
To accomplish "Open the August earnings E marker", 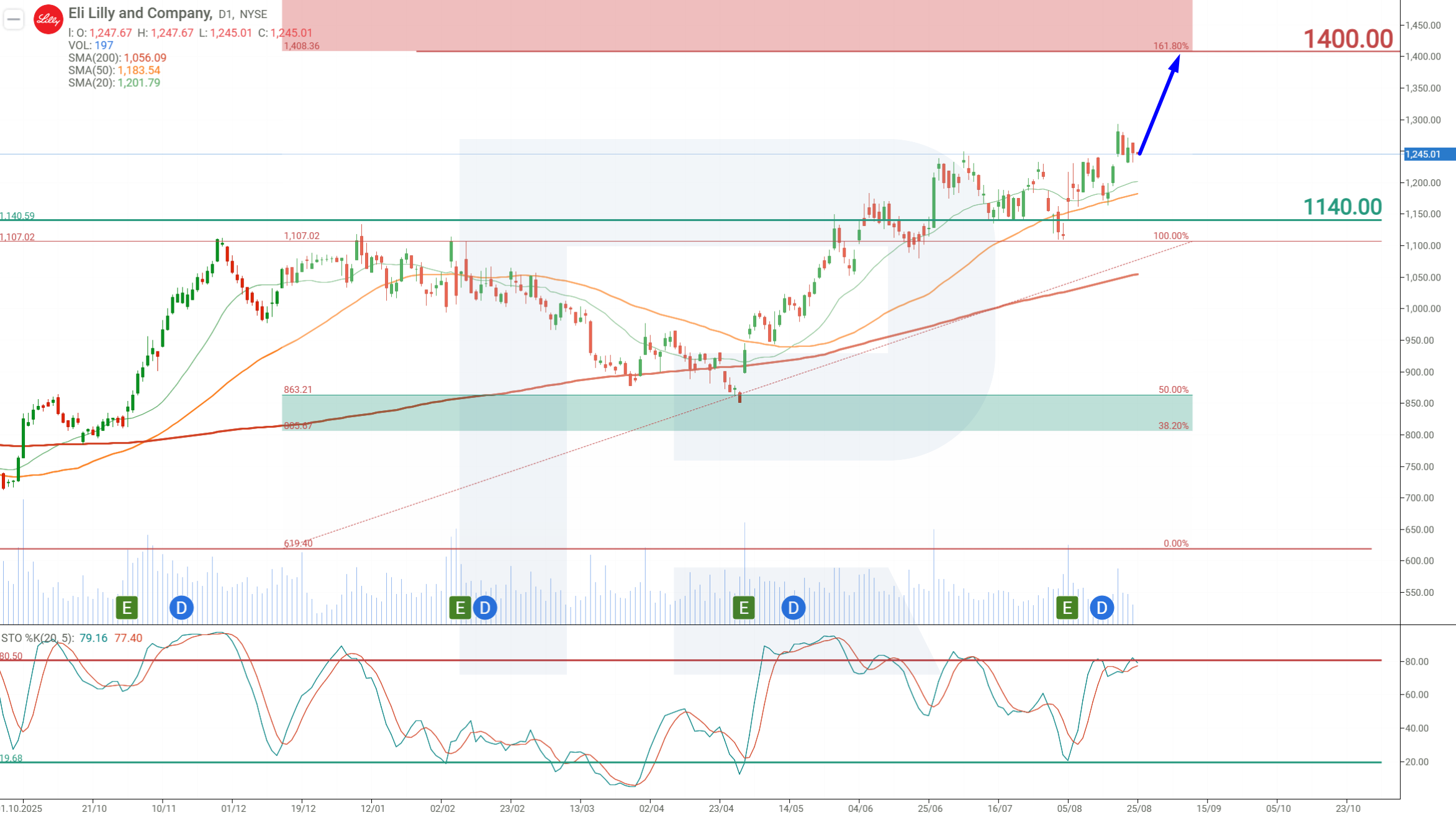I will (x=1067, y=608).
